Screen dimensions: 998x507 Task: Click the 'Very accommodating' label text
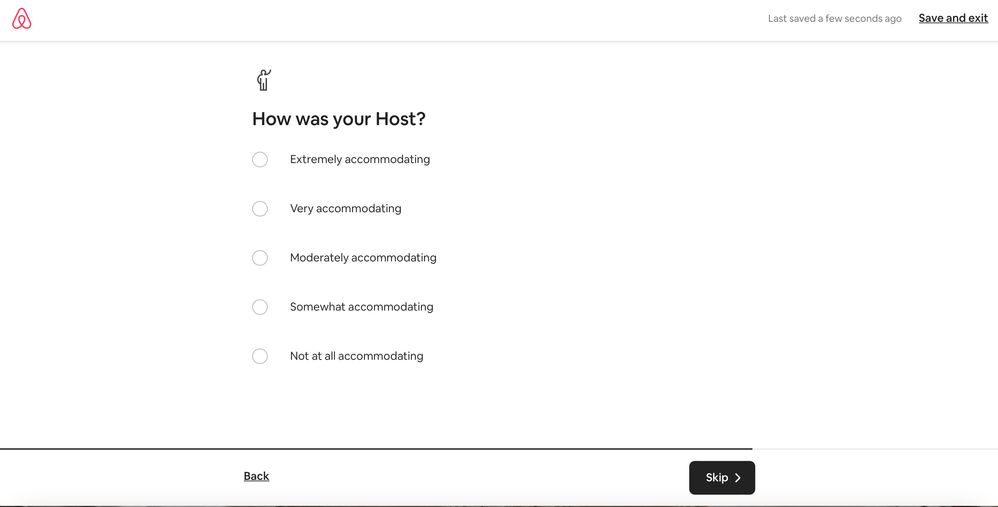coord(345,209)
